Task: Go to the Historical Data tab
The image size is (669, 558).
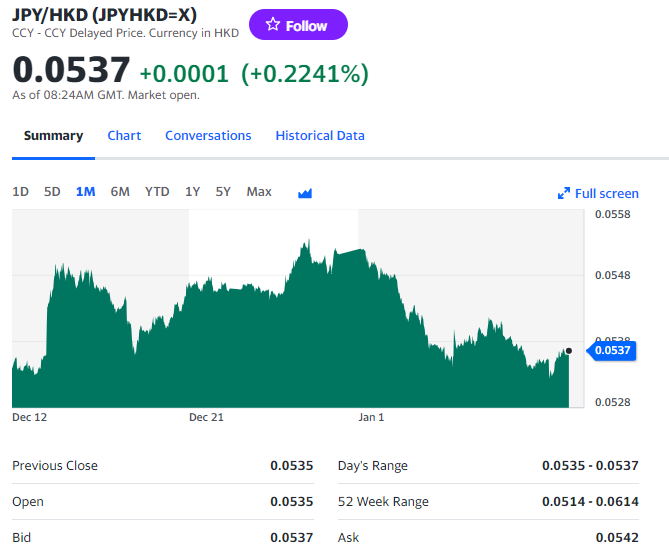Action: coord(320,136)
